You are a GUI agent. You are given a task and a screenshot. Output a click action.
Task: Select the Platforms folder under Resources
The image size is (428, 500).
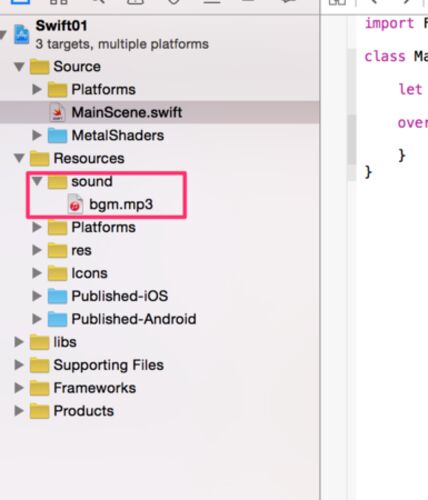click(103, 227)
